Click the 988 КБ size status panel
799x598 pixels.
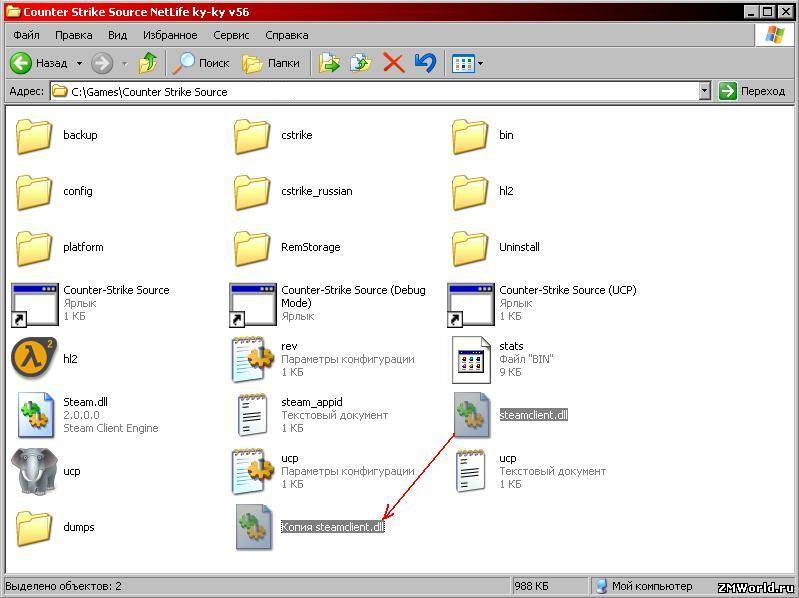point(549,586)
